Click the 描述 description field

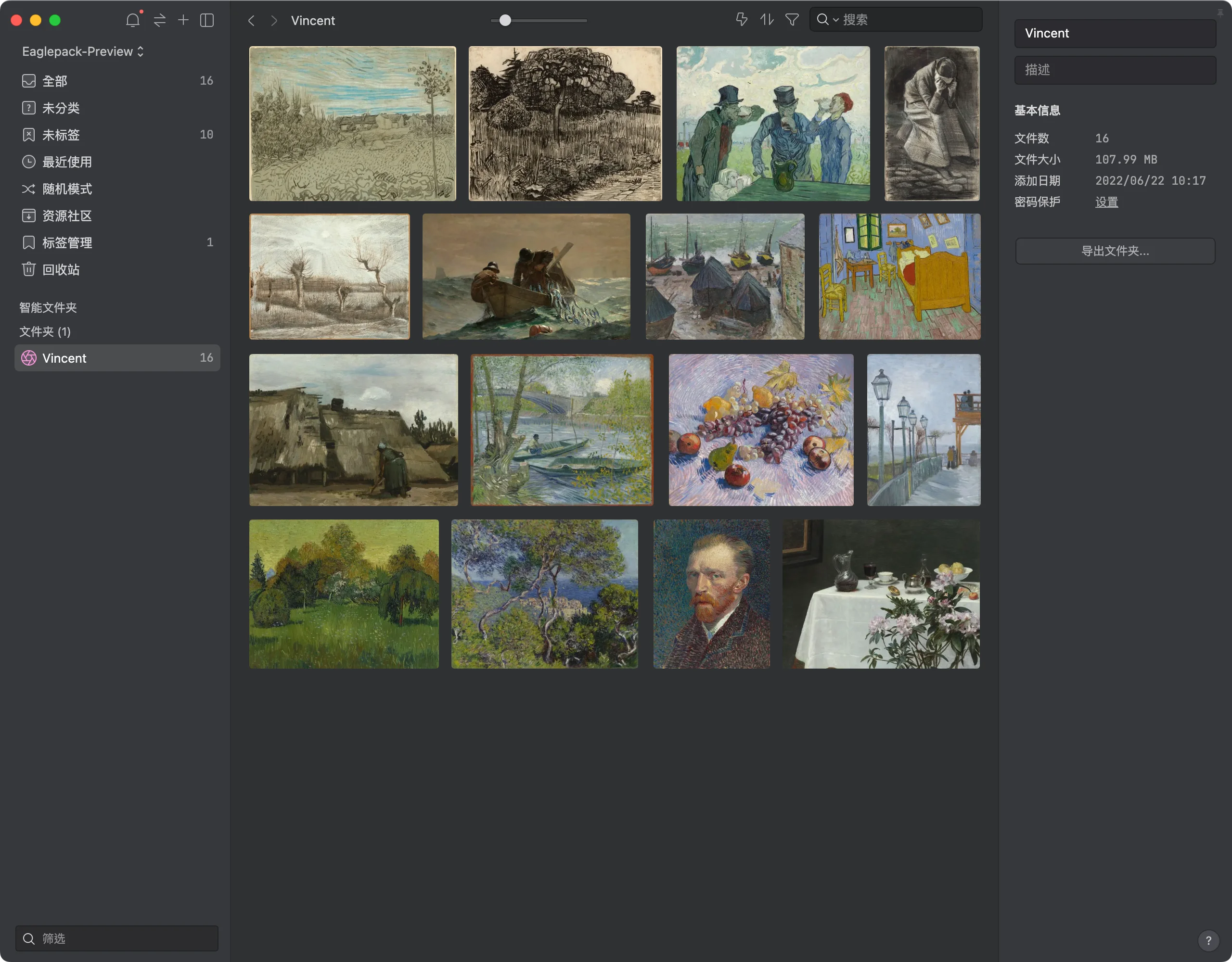[1115, 70]
